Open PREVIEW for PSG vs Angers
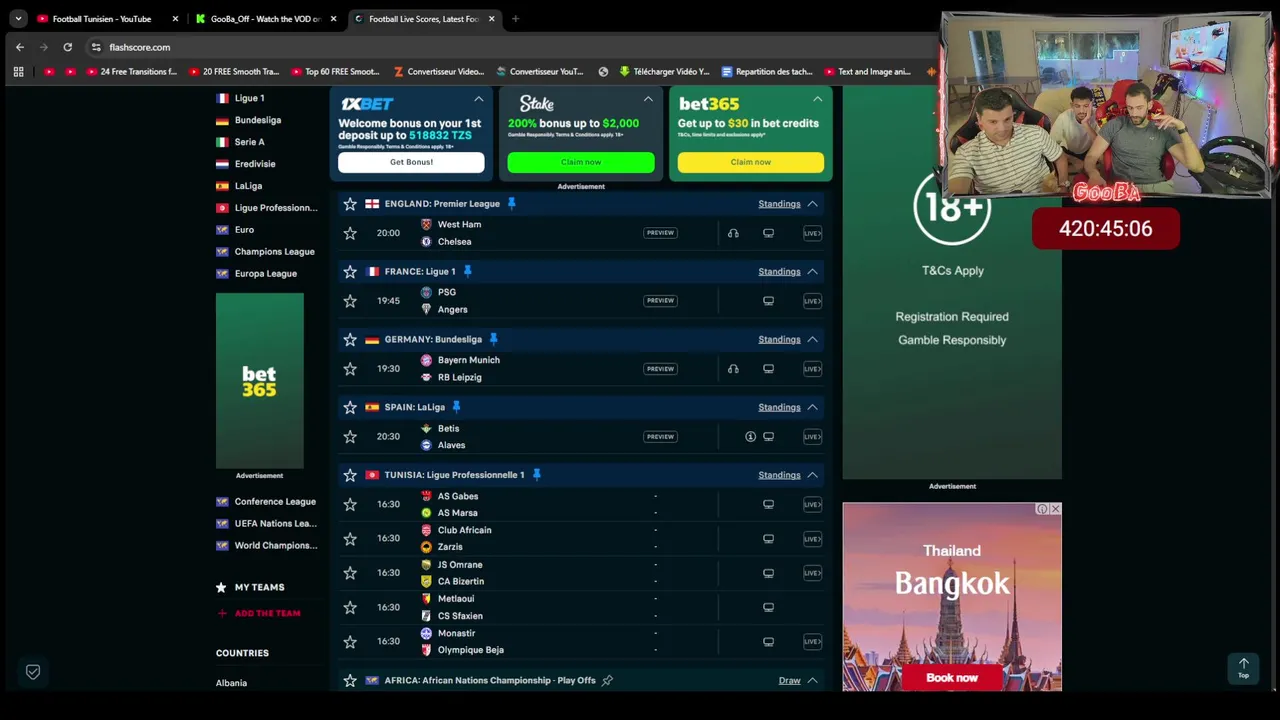The image size is (1280, 720). tap(660, 300)
